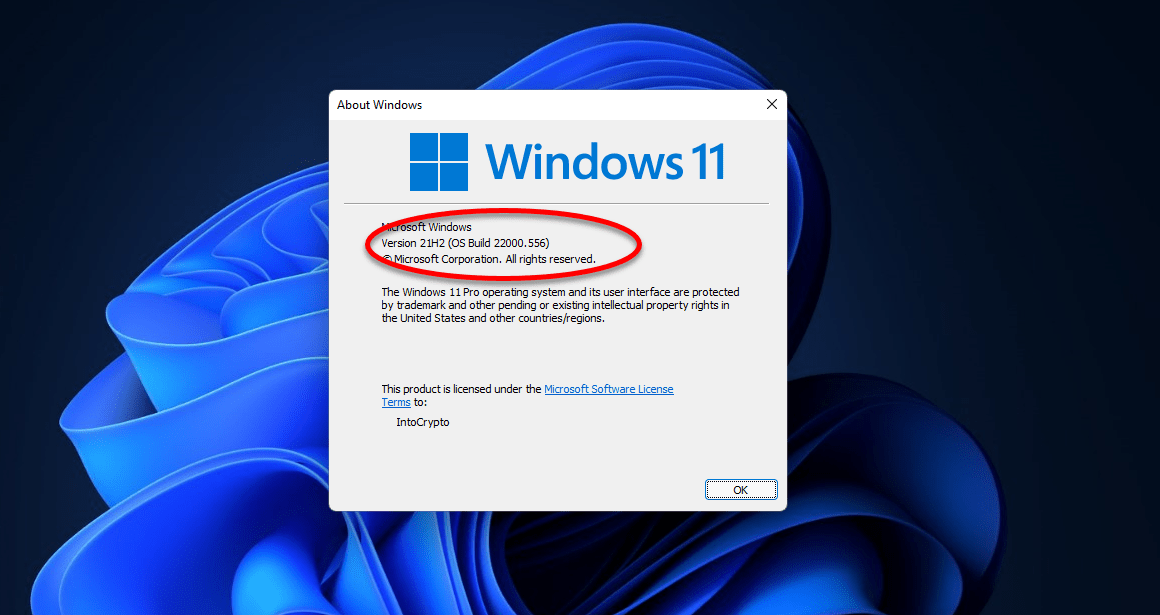Click the blue Windows logo icon
Screen dimensions: 1160x615
tap(439, 162)
